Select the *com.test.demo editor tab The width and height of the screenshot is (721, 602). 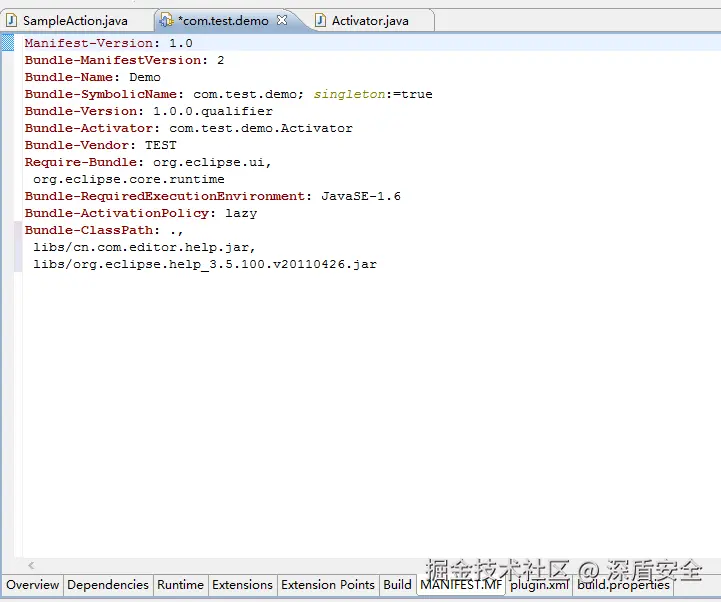pyautogui.click(x=223, y=21)
